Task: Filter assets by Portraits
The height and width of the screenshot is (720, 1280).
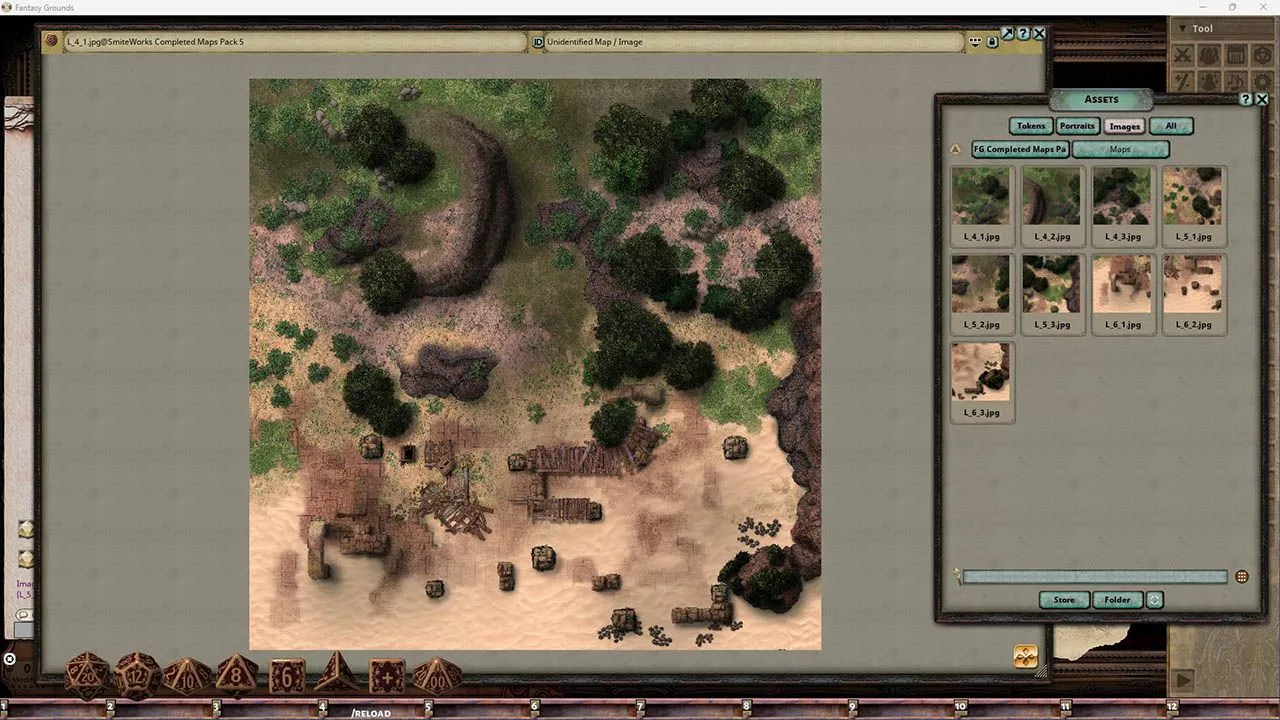Action: pos(1077,126)
